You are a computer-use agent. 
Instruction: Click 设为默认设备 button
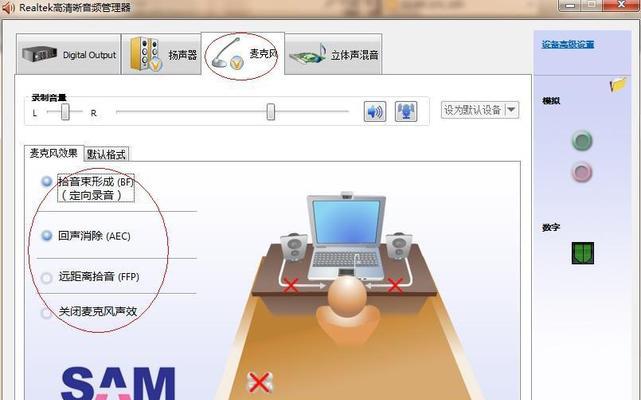473,110
